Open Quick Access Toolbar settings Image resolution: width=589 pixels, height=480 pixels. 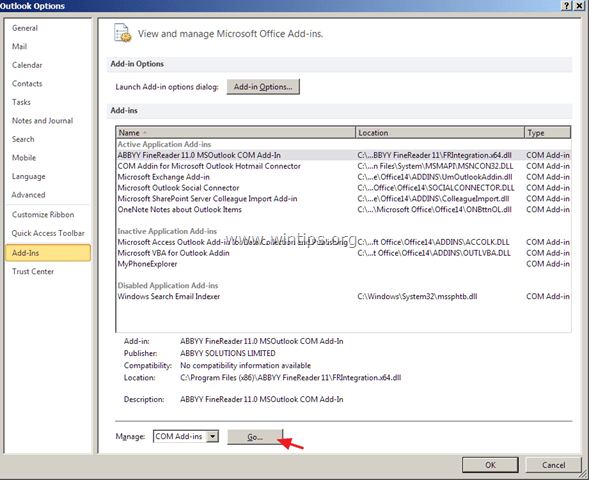(48, 233)
